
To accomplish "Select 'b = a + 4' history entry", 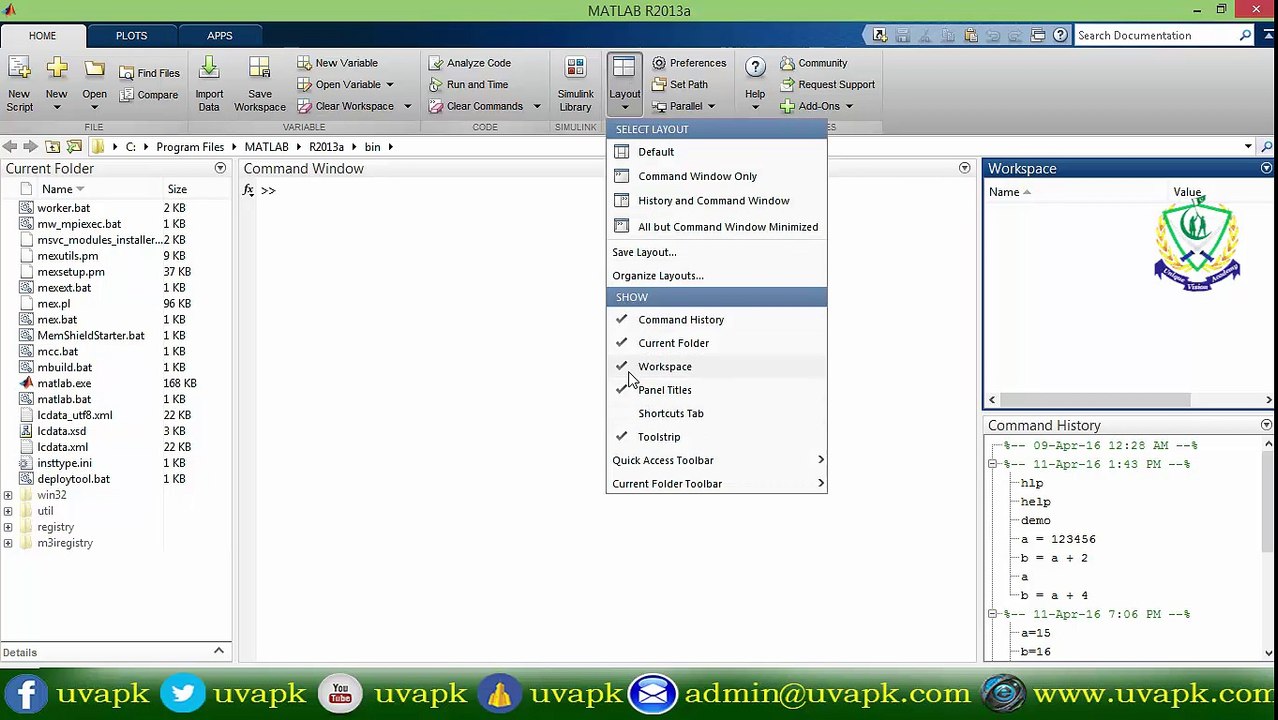I will 1054,596.
